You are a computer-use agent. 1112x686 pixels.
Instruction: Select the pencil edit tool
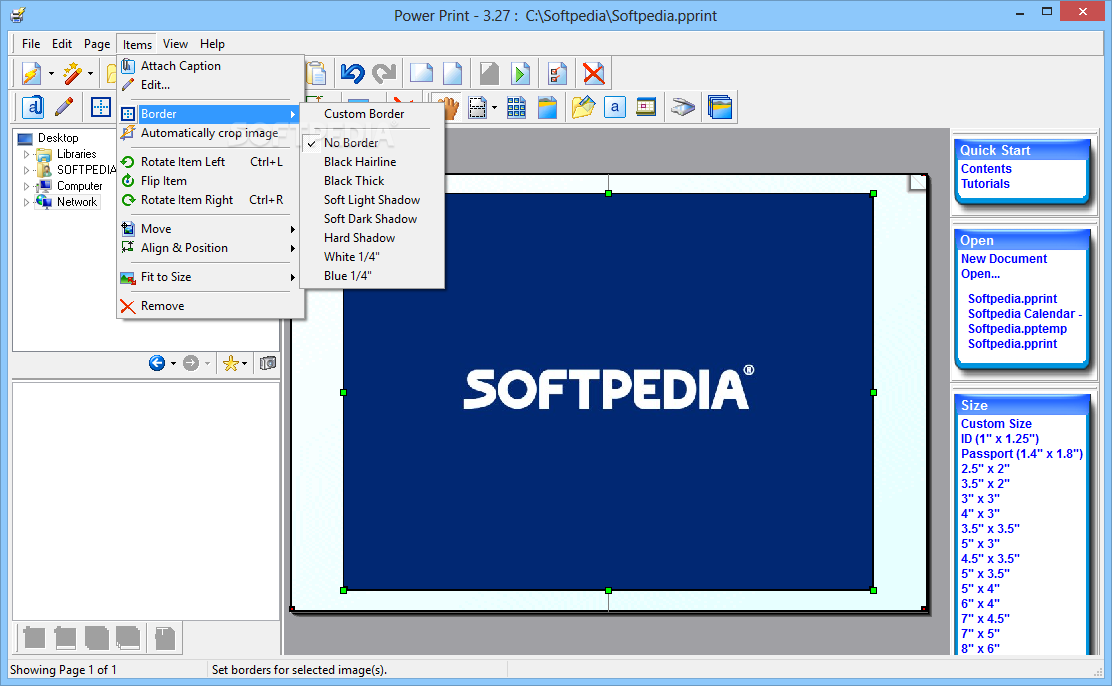pyautogui.click(x=64, y=107)
